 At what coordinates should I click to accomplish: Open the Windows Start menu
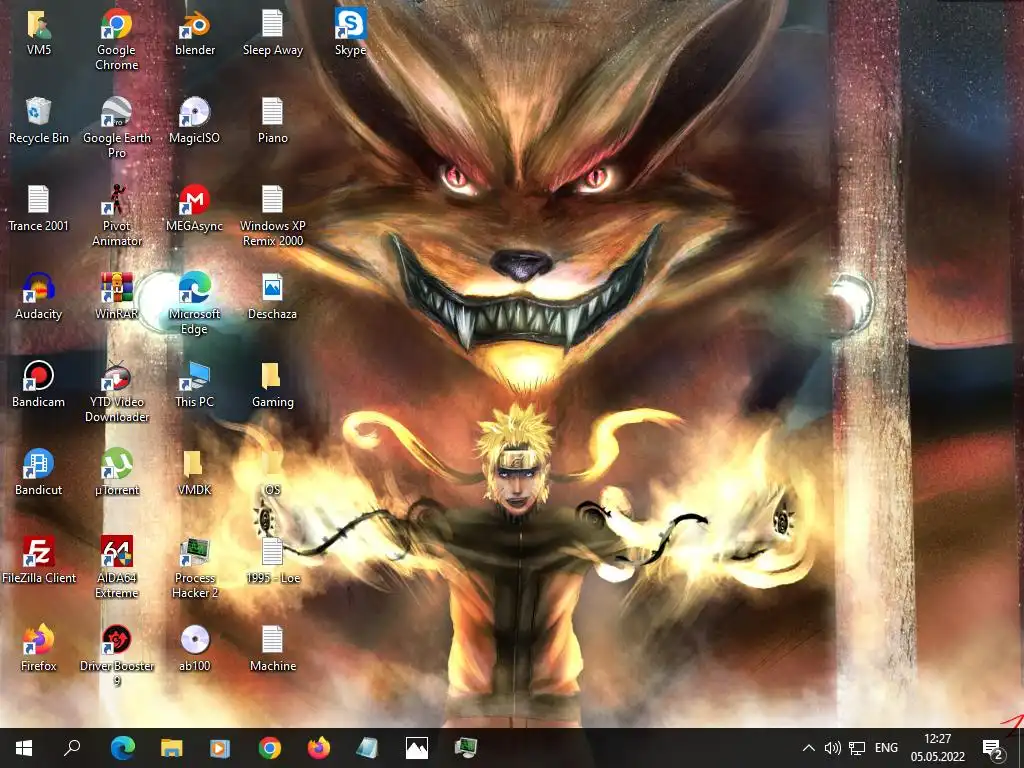pyautogui.click(x=24, y=748)
